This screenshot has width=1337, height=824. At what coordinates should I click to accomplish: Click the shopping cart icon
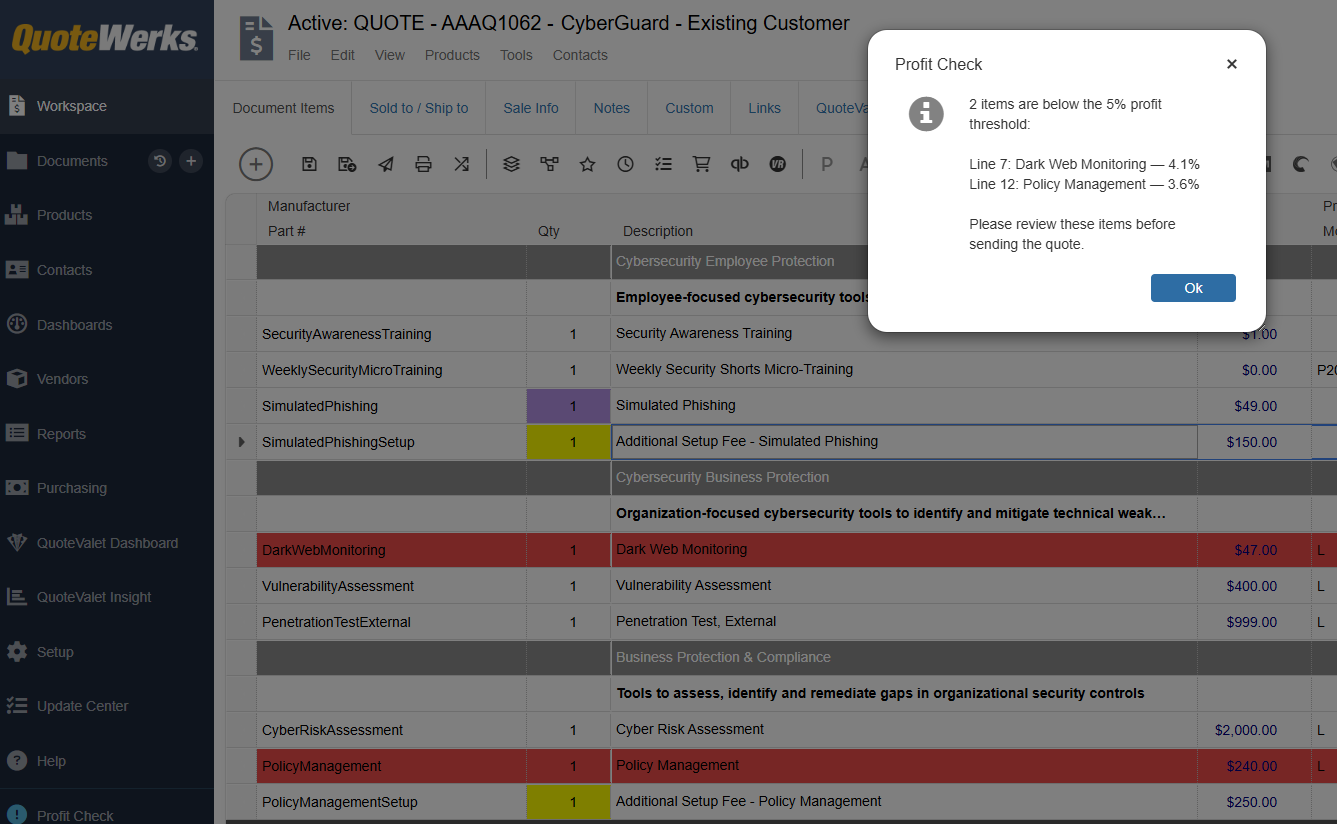coord(701,164)
